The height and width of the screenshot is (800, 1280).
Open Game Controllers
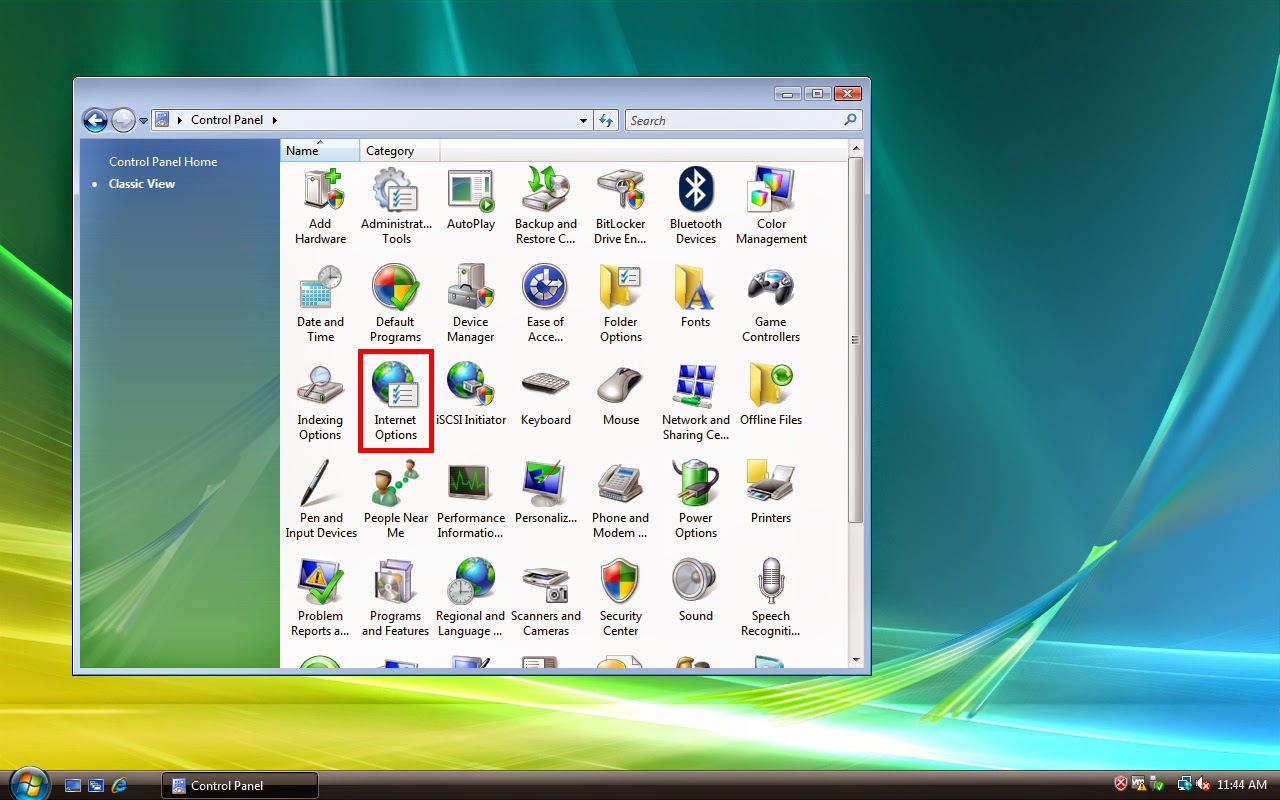pyautogui.click(x=771, y=305)
